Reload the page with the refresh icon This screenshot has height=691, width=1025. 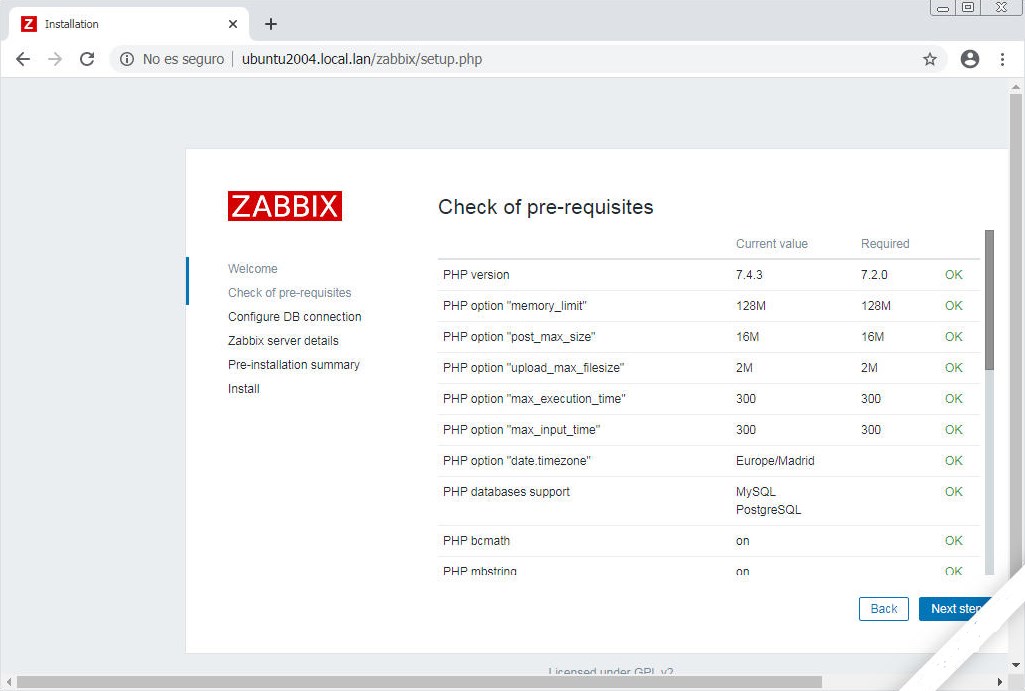point(87,59)
